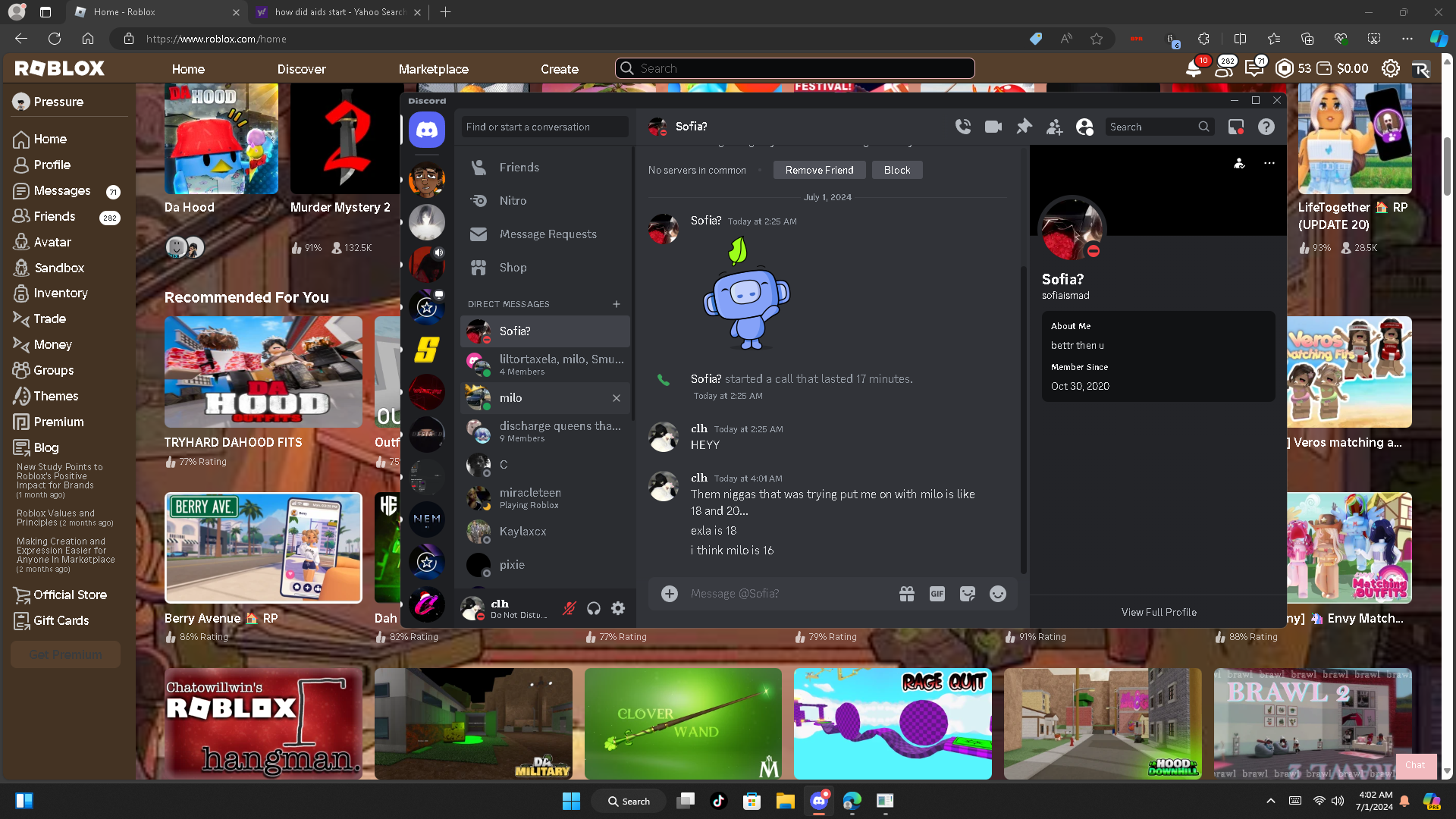Open Message Requests in Discord
Image resolution: width=1456 pixels, height=819 pixels.
(x=544, y=234)
